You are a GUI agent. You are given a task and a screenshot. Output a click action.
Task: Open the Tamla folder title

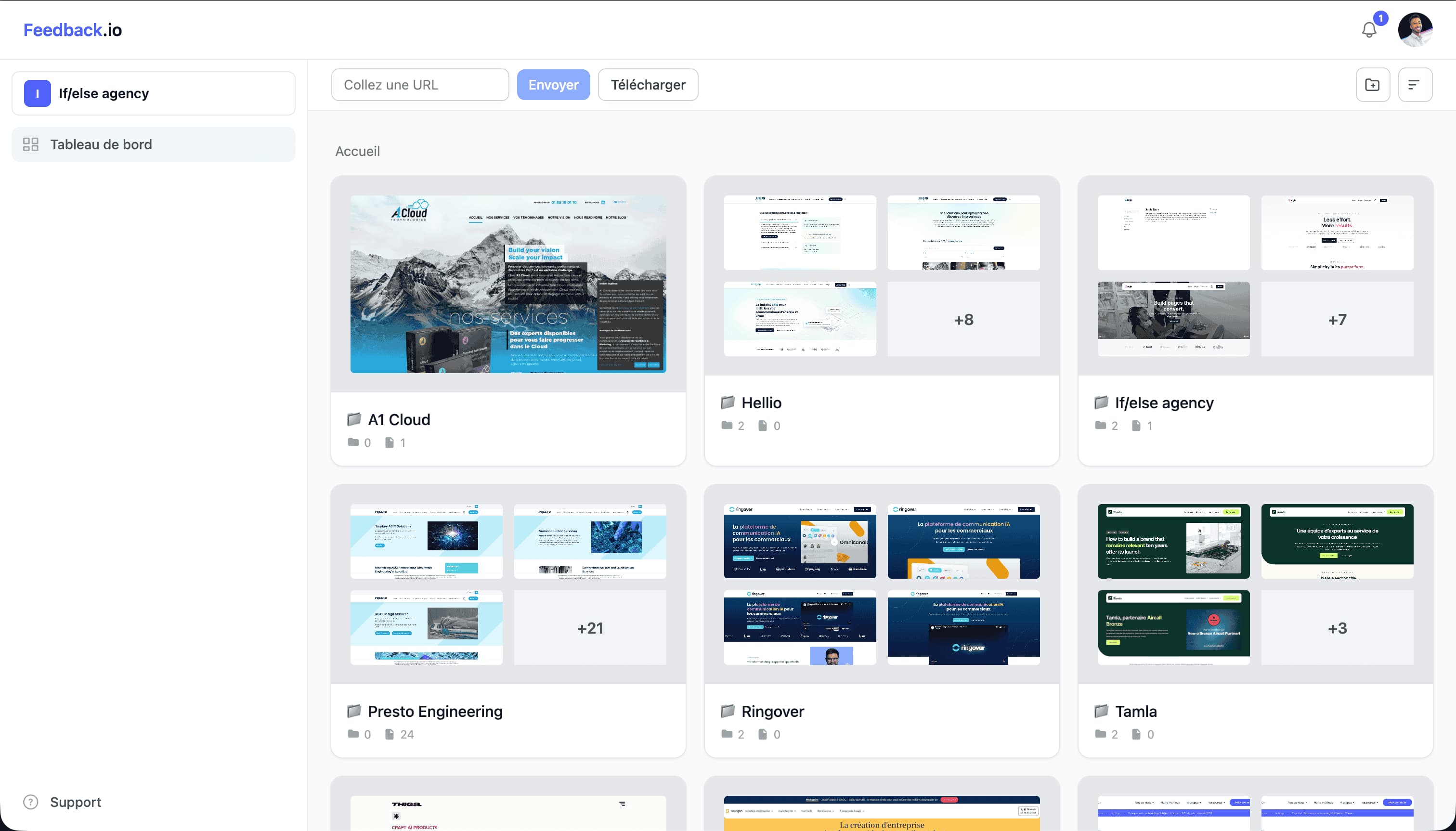(x=1136, y=712)
